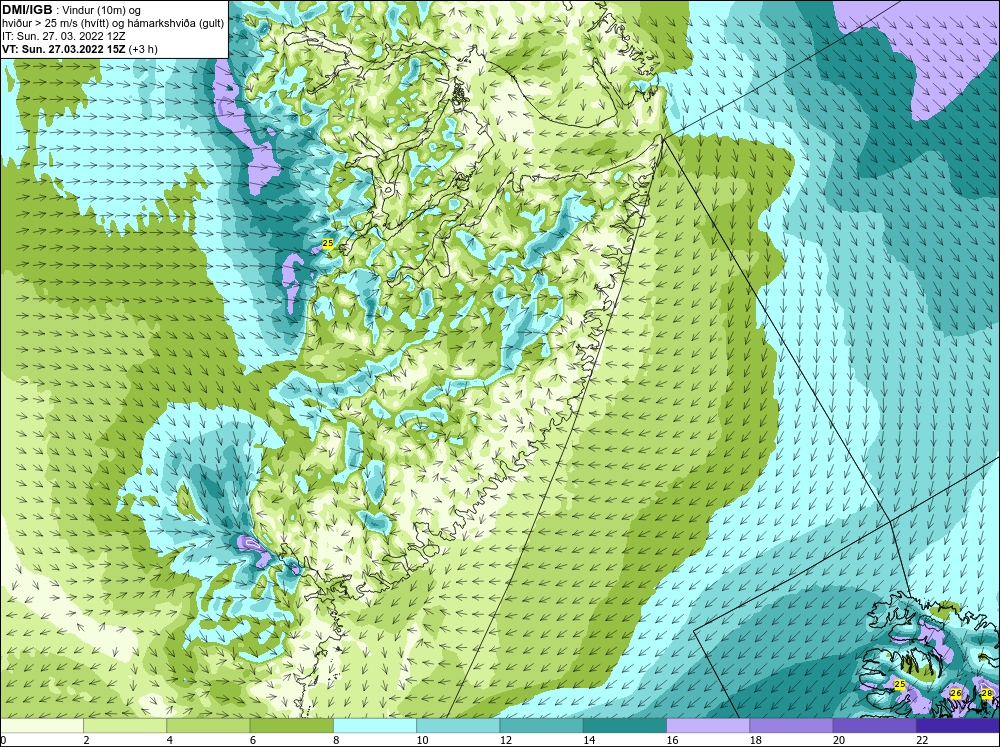Pick the 0–2 m/s cream legend swatch

(41, 725)
